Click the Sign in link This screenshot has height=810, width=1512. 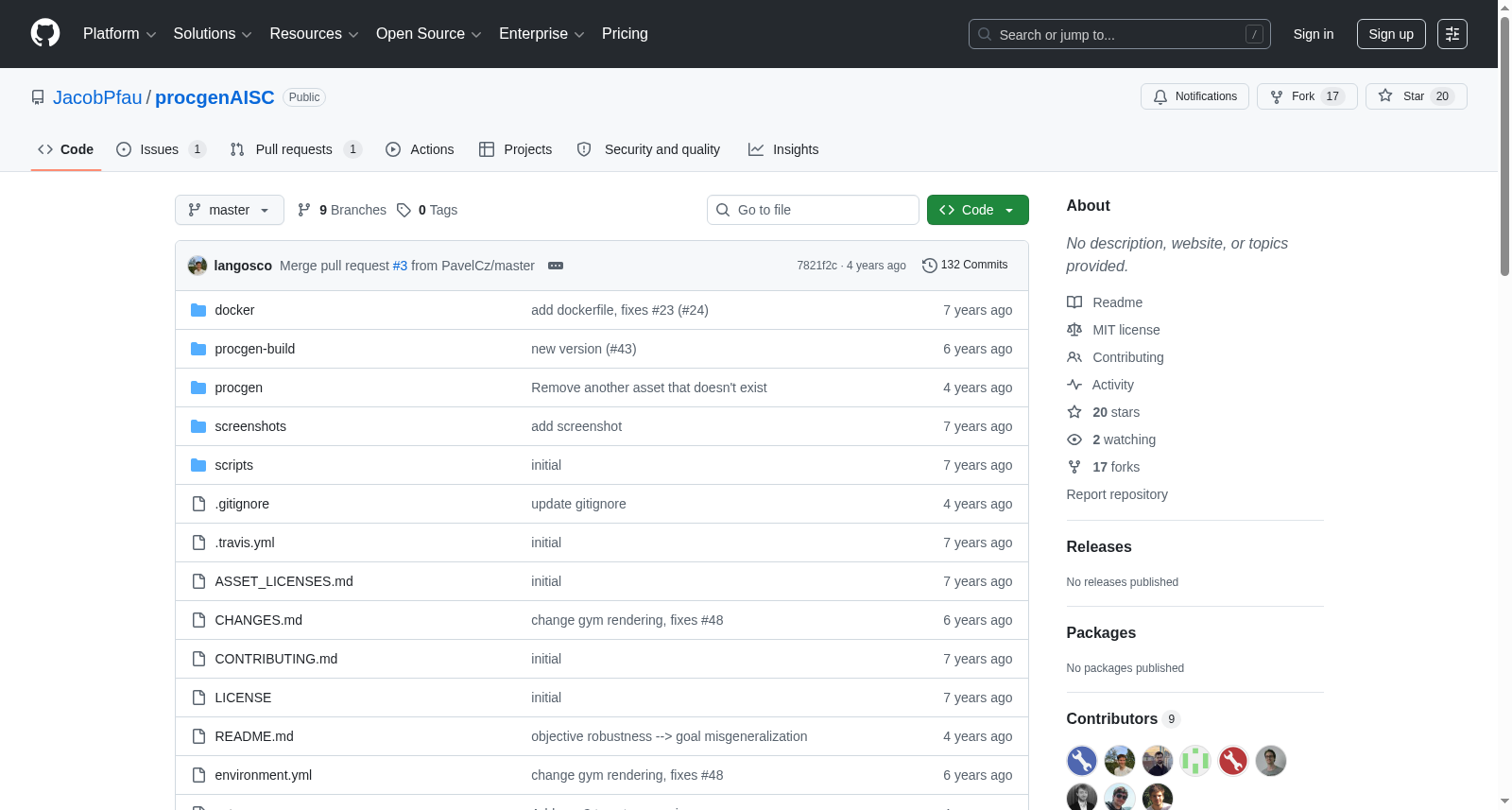pyautogui.click(x=1314, y=34)
